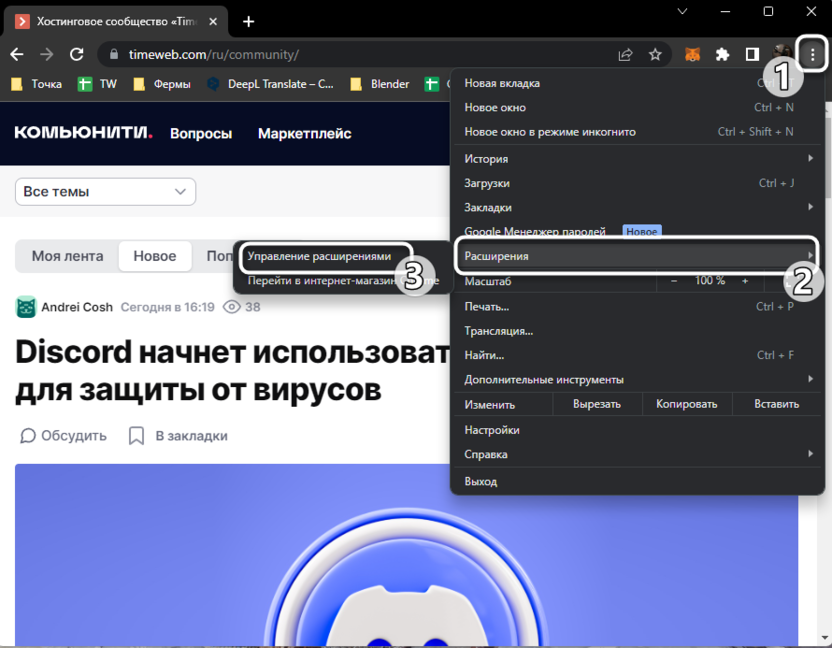Go back using the back arrow

[x=17, y=54]
